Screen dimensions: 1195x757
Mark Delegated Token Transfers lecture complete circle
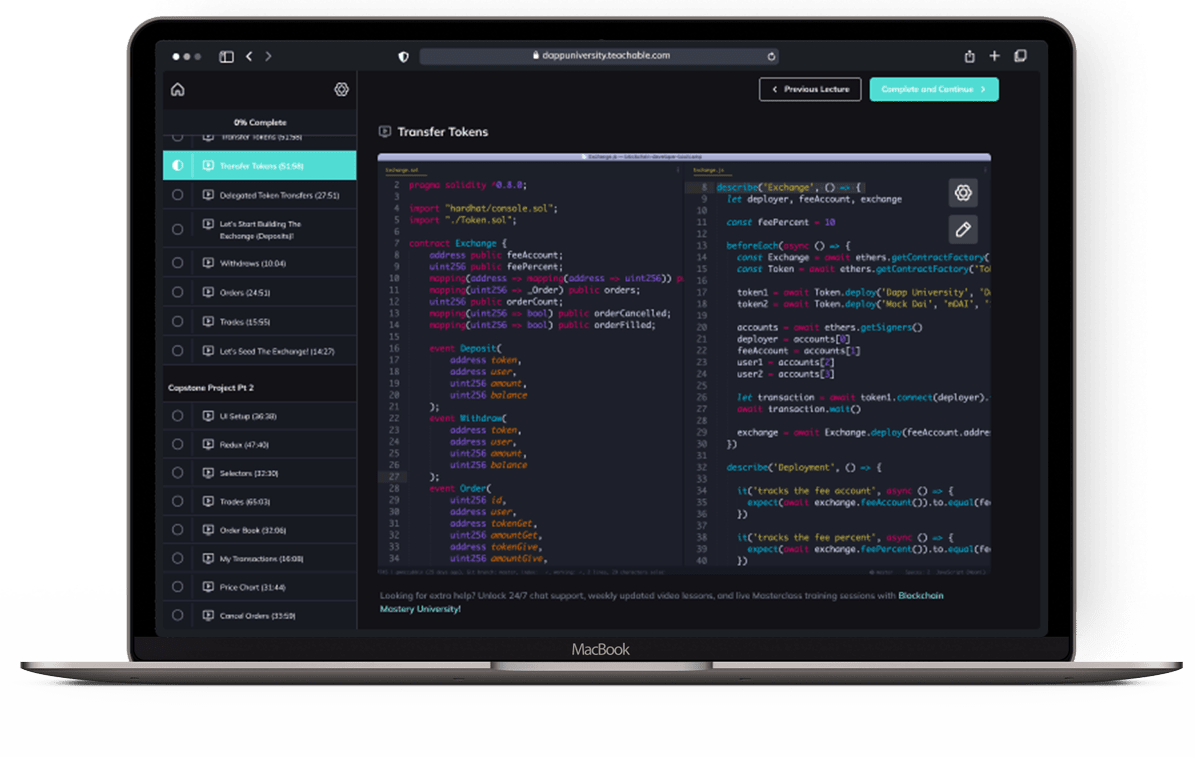click(178, 195)
